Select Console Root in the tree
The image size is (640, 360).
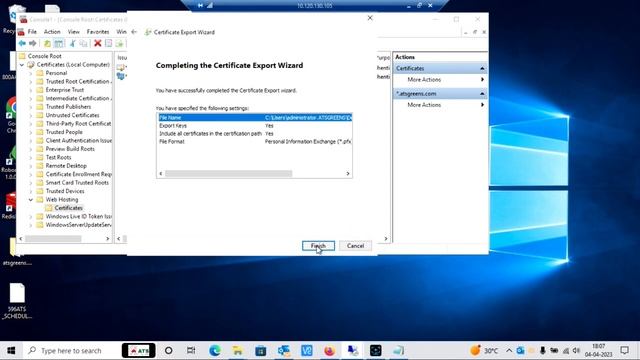(x=44, y=56)
